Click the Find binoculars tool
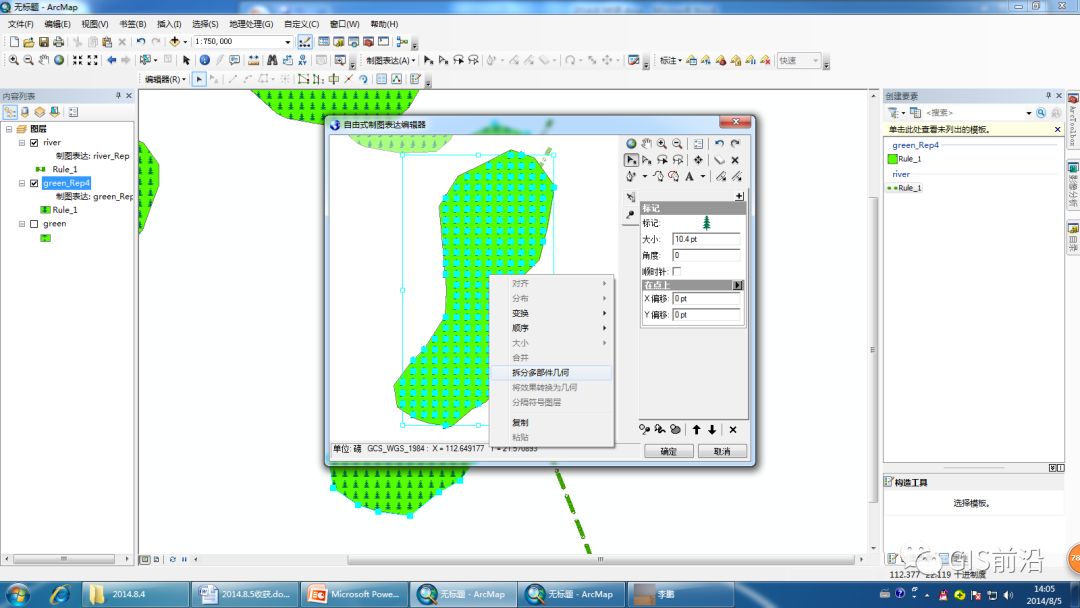 pyautogui.click(x=271, y=60)
